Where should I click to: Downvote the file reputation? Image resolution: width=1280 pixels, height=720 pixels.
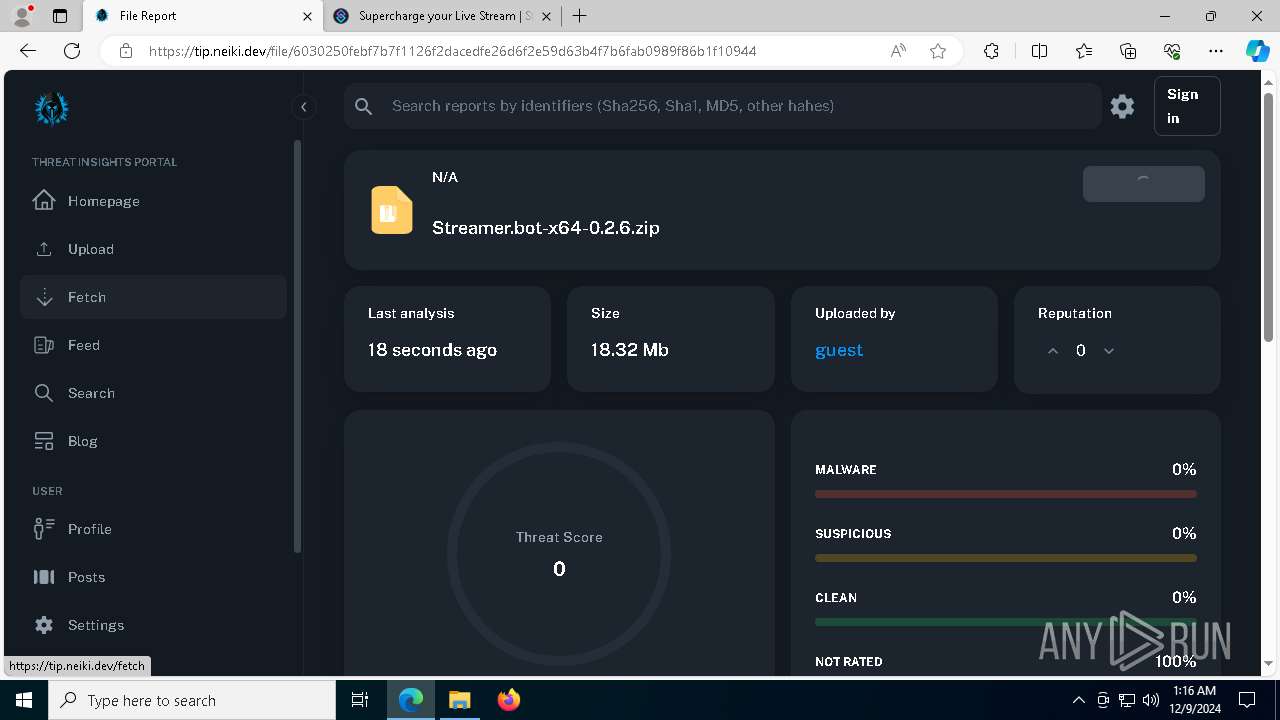pos(1109,351)
